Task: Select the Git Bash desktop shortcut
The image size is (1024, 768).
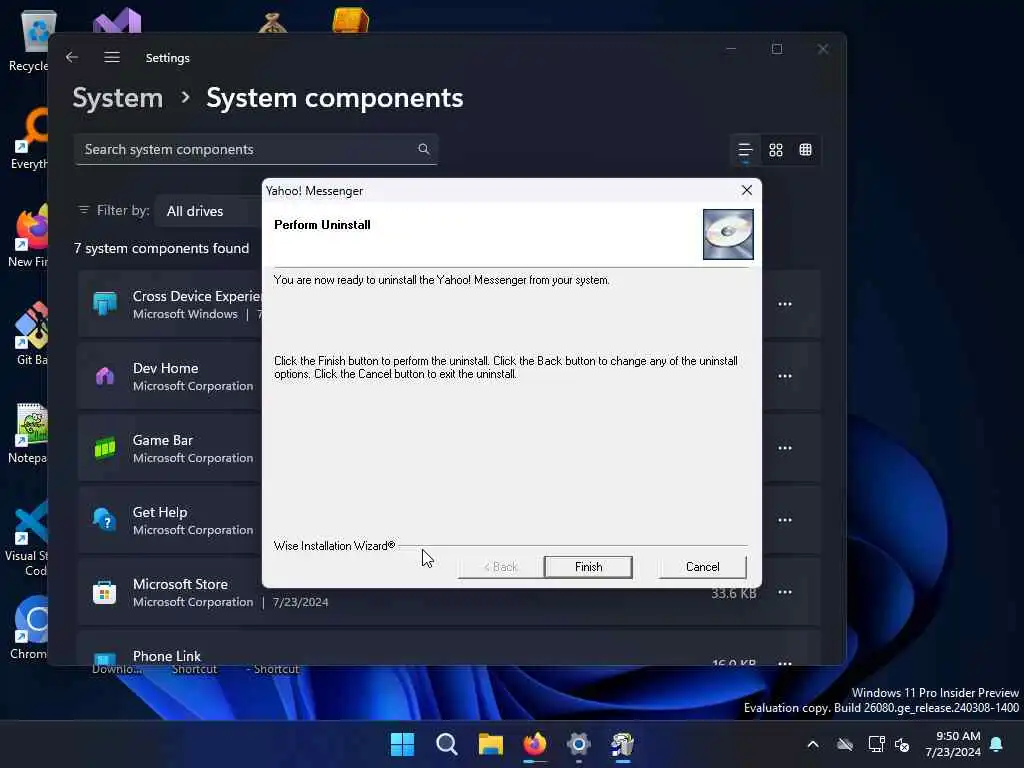Action: (x=31, y=334)
